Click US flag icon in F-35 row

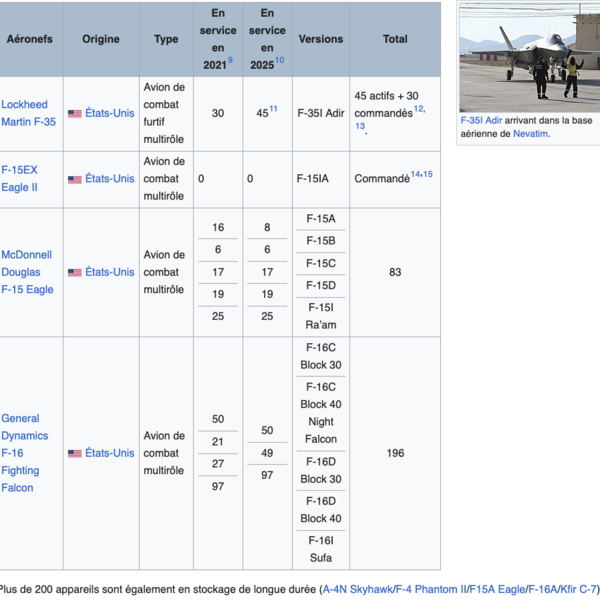(75, 114)
